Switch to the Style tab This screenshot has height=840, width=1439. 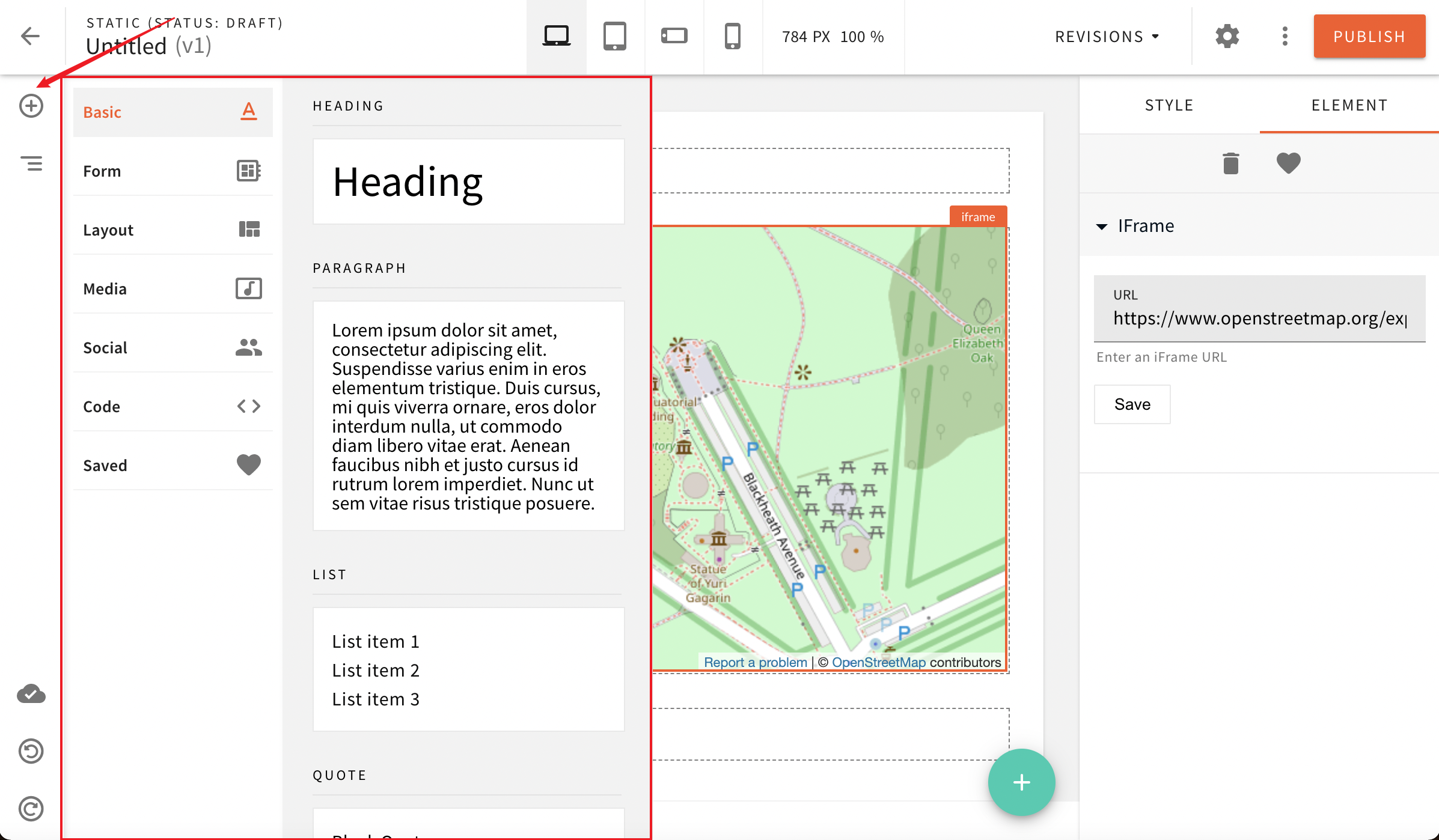[x=1168, y=105]
